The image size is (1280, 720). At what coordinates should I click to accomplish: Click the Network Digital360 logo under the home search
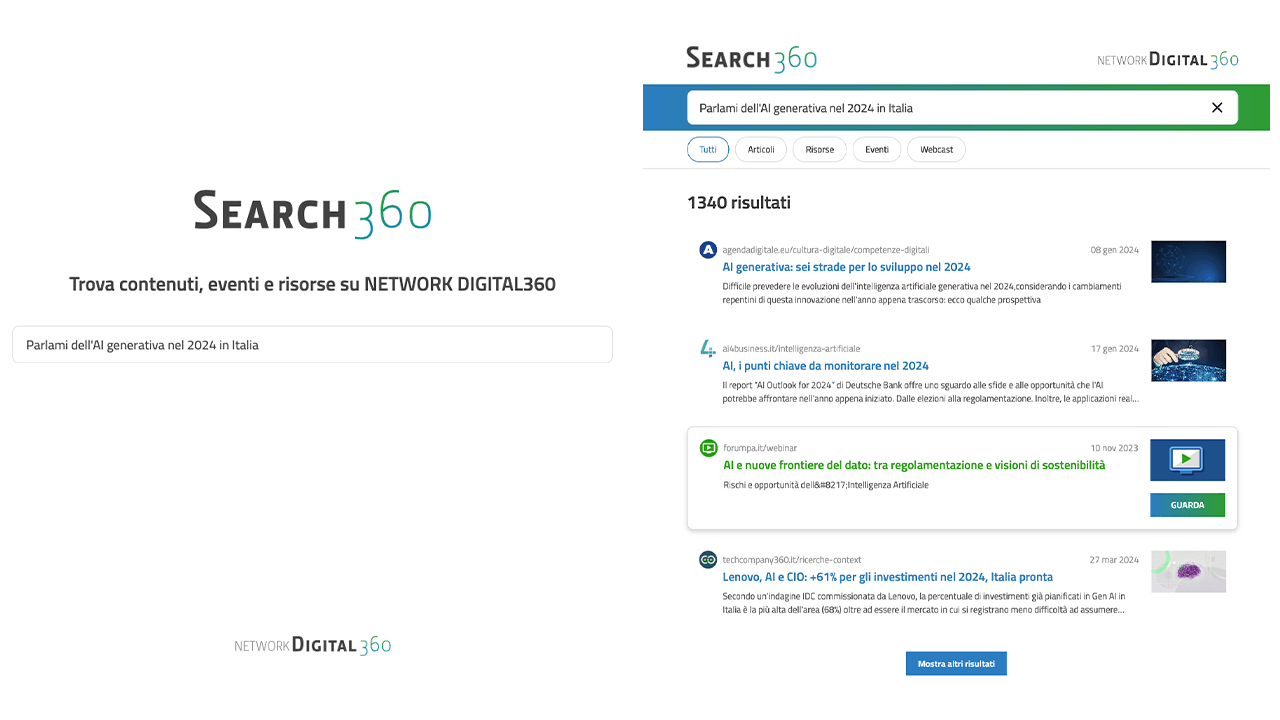[312, 645]
